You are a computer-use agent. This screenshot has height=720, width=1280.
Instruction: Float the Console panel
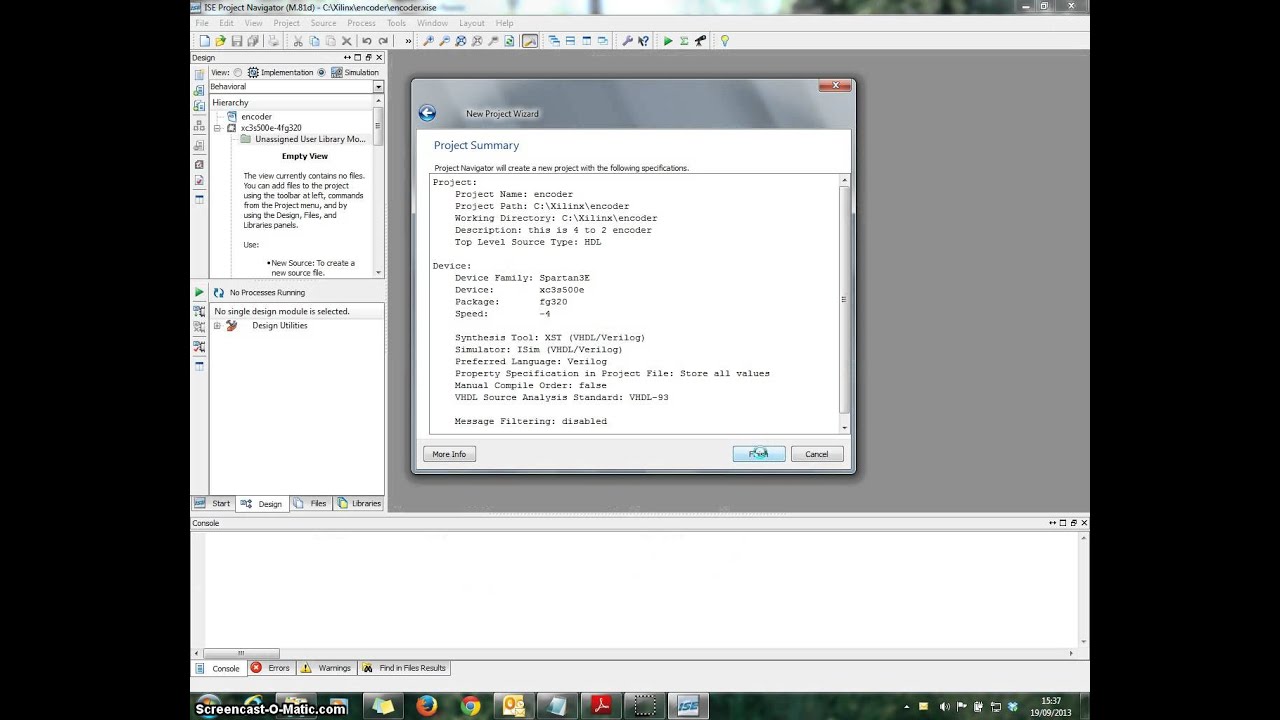point(1074,523)
